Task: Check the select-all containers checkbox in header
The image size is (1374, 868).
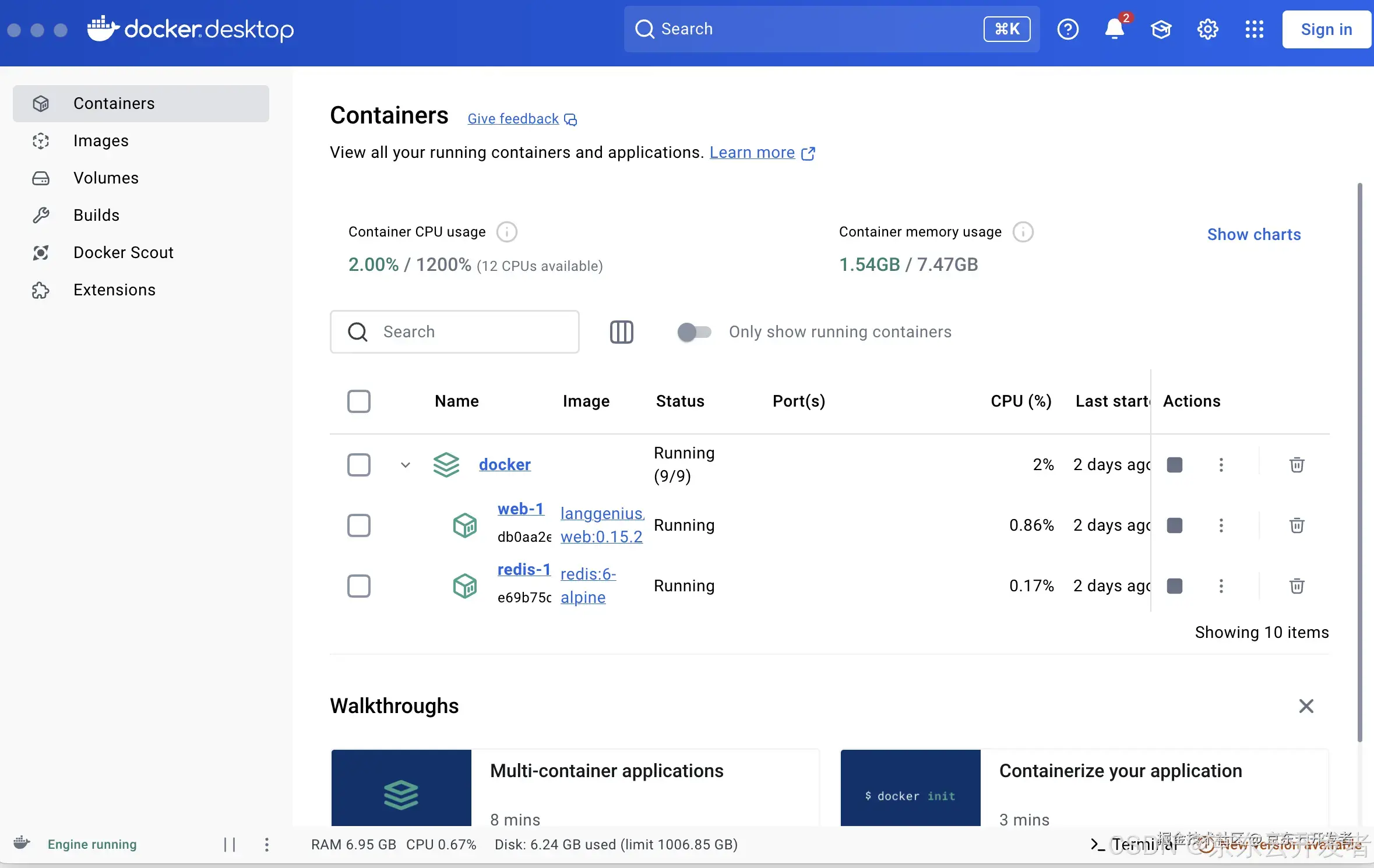Action: coord(358,401)
